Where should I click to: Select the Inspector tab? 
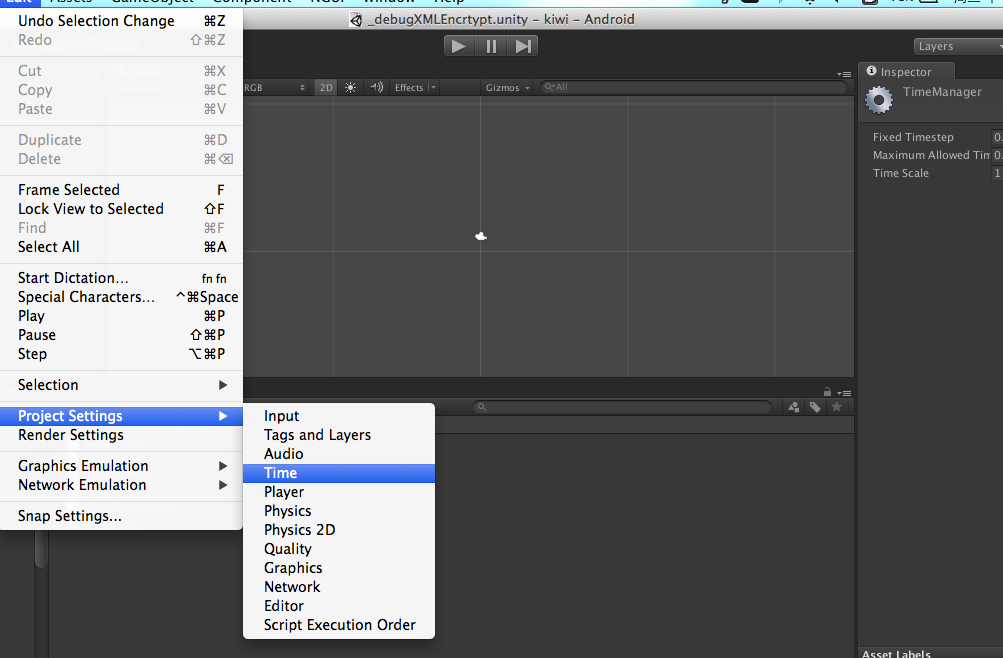pyautogui.click(x=906, y=72)
